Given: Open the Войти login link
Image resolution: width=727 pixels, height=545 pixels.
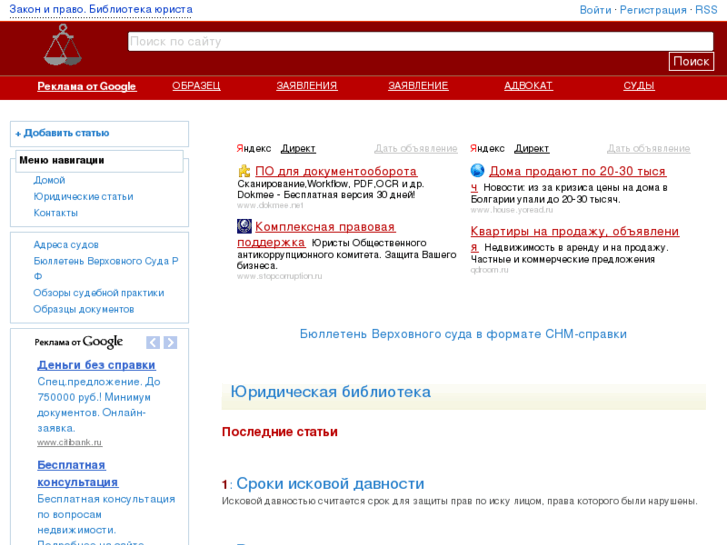Looking at the screenshot, I should click(595, 10).
